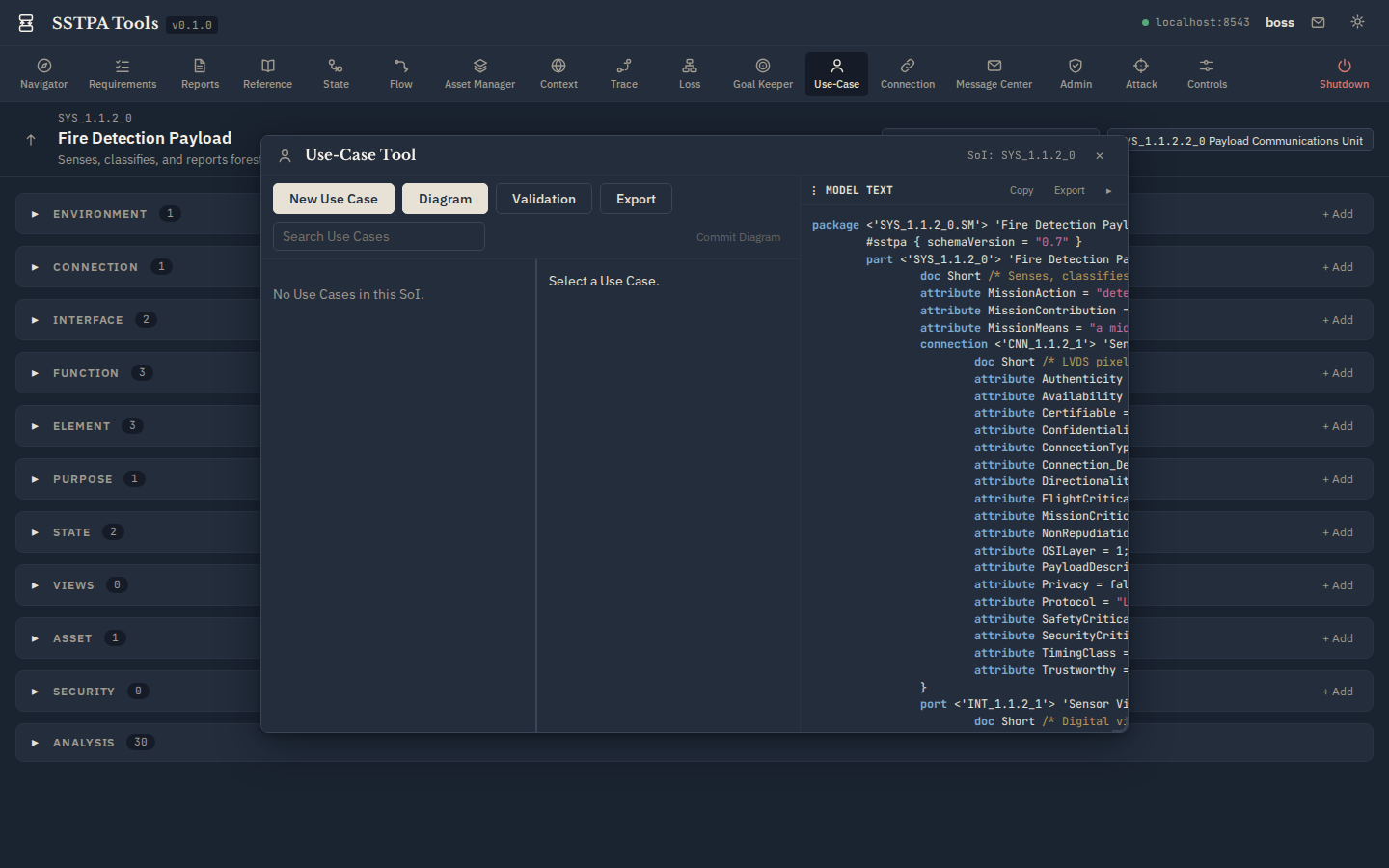The width and height of the screenshot is (1389, 868).
Task: Add an item to ENVIRONMENT
Action: 1338,214
